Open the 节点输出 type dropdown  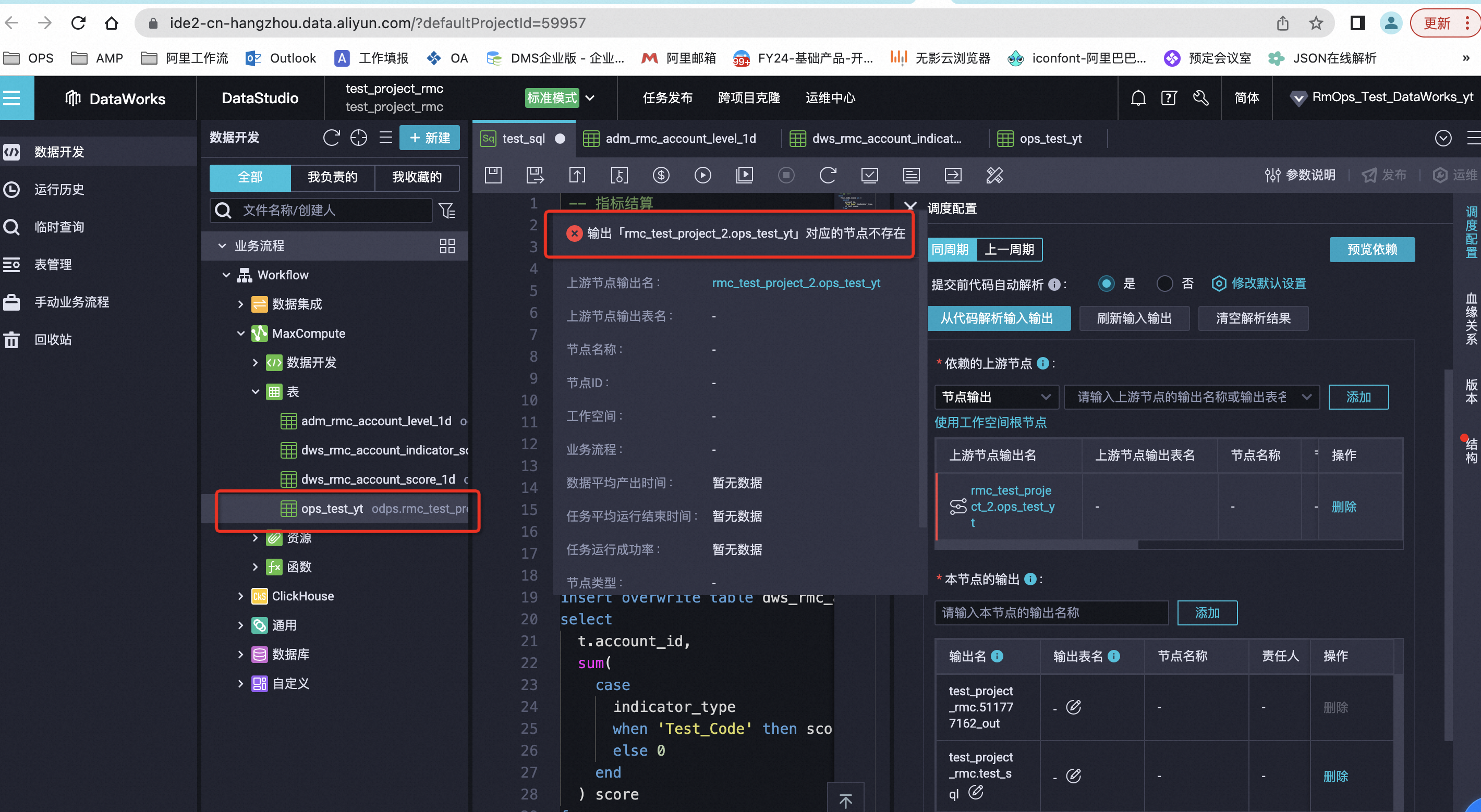997,397
